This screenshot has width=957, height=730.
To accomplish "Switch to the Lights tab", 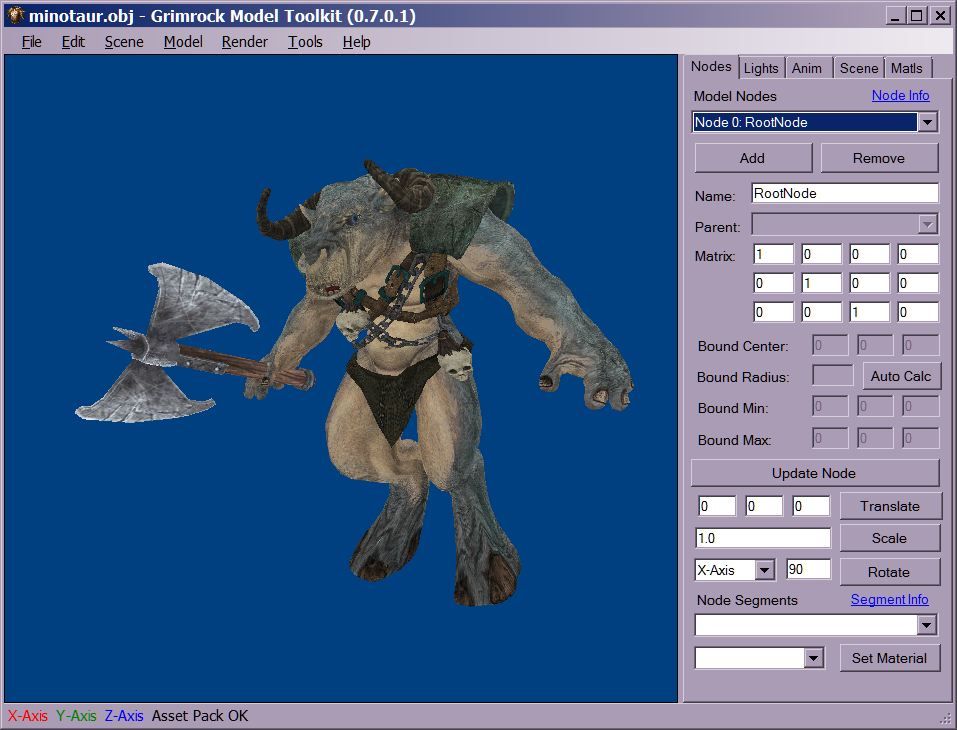I will coord(761,68).
